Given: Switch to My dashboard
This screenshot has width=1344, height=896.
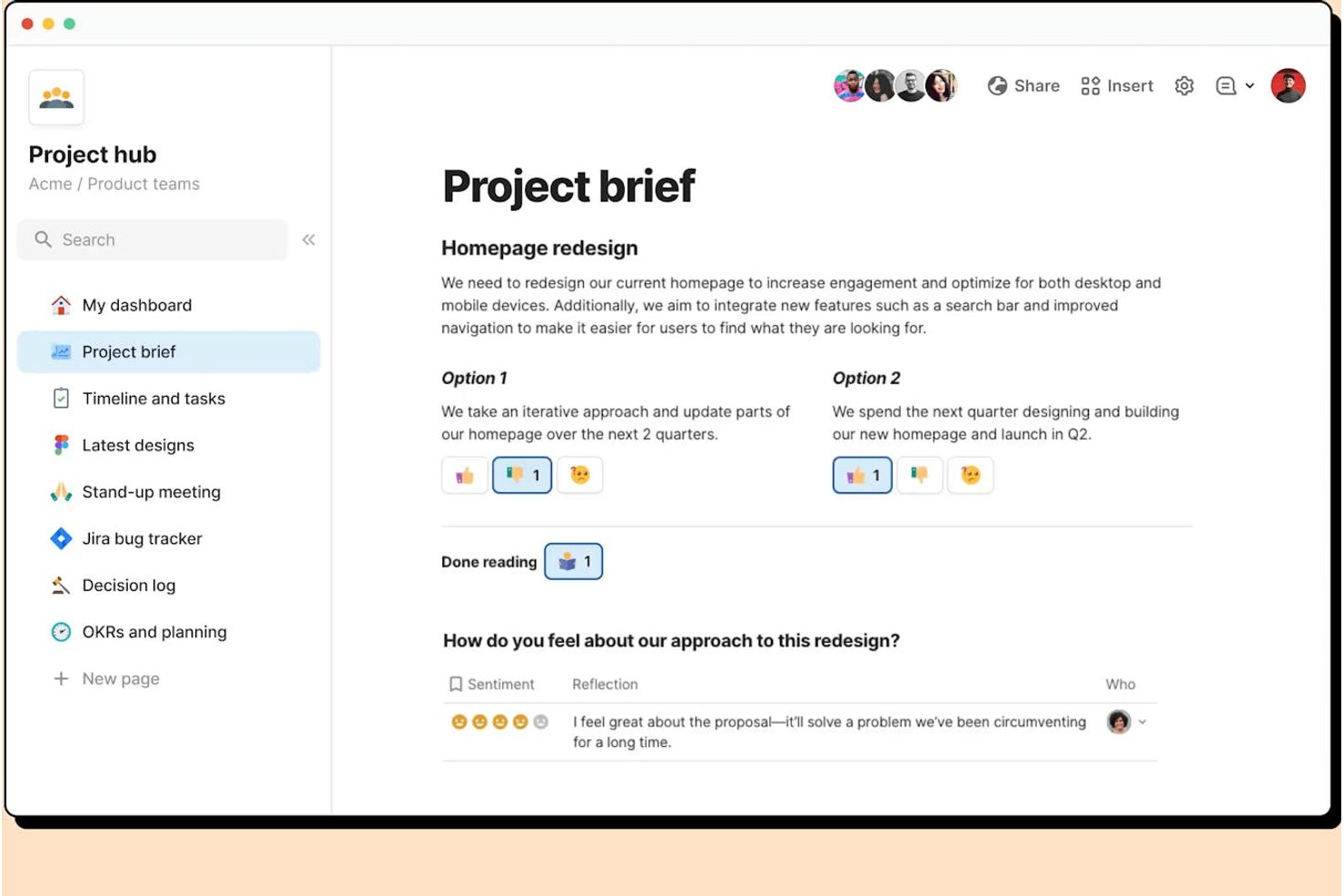Looking at the screenshot, I should pos(136,305).
